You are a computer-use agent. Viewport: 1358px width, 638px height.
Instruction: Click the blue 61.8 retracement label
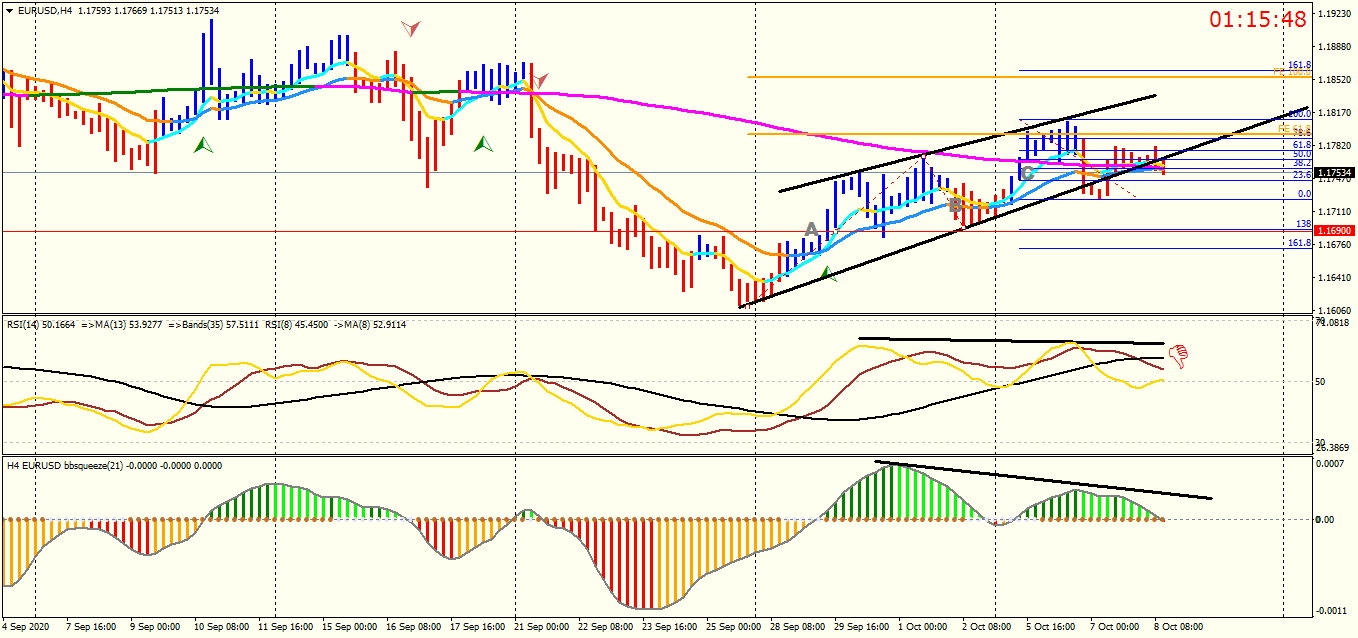(x=1302, y=145)
